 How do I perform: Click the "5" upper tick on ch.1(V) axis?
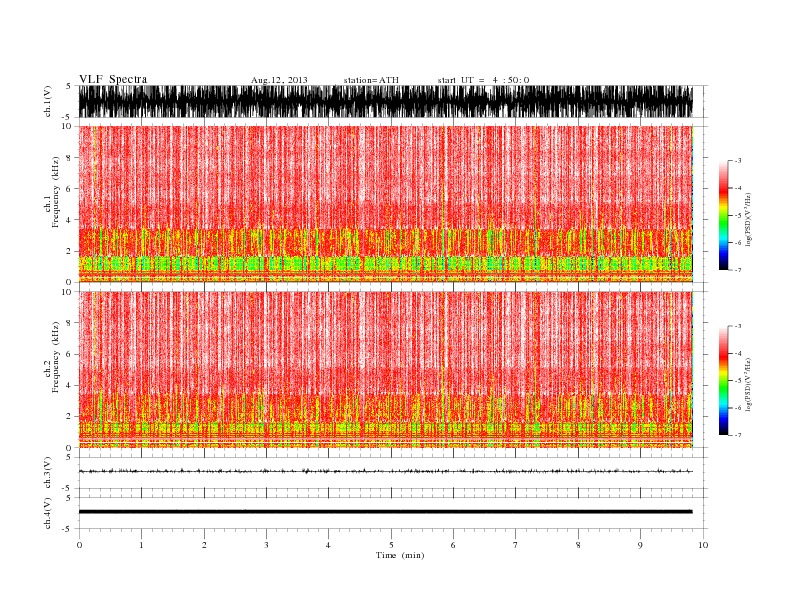point(68,86)
